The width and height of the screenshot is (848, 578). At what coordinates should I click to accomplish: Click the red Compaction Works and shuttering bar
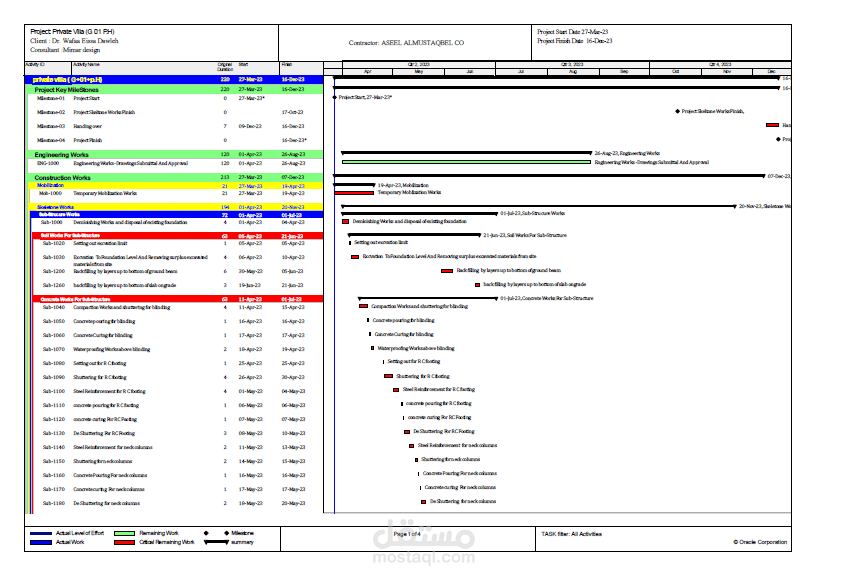[363, 307]
